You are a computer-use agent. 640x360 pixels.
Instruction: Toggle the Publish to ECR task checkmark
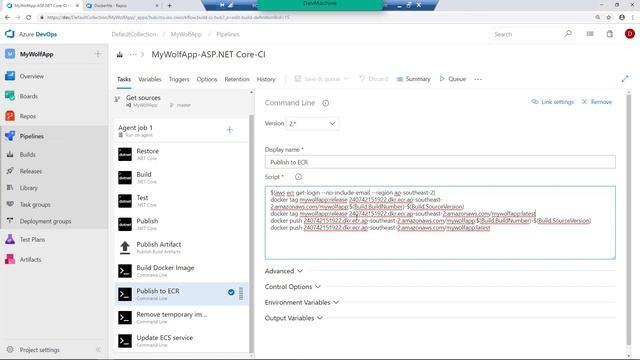(x=231, y=292)
